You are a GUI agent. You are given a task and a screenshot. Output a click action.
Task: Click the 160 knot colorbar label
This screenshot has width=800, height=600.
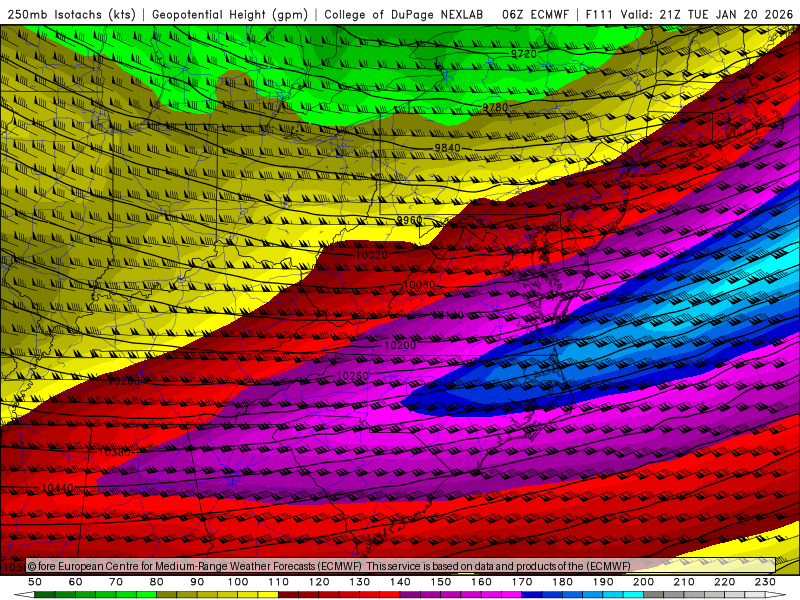[x=481, y=582]
